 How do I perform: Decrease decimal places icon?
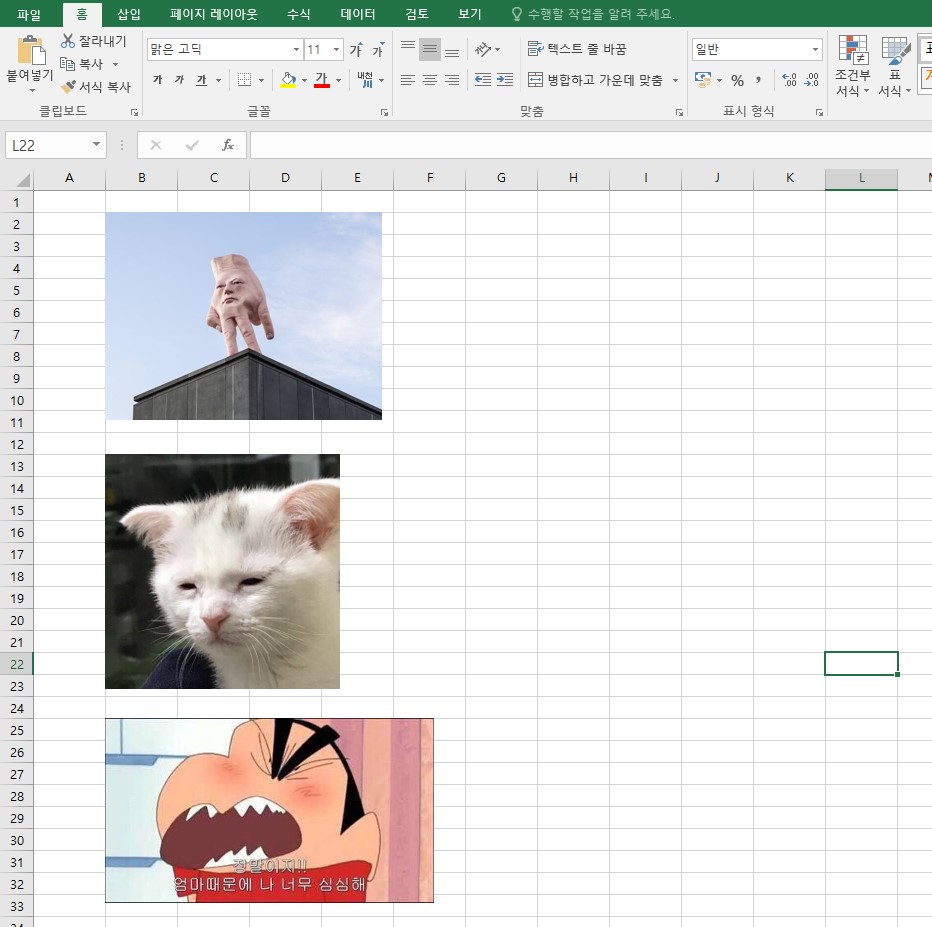(x=811, y=80)
